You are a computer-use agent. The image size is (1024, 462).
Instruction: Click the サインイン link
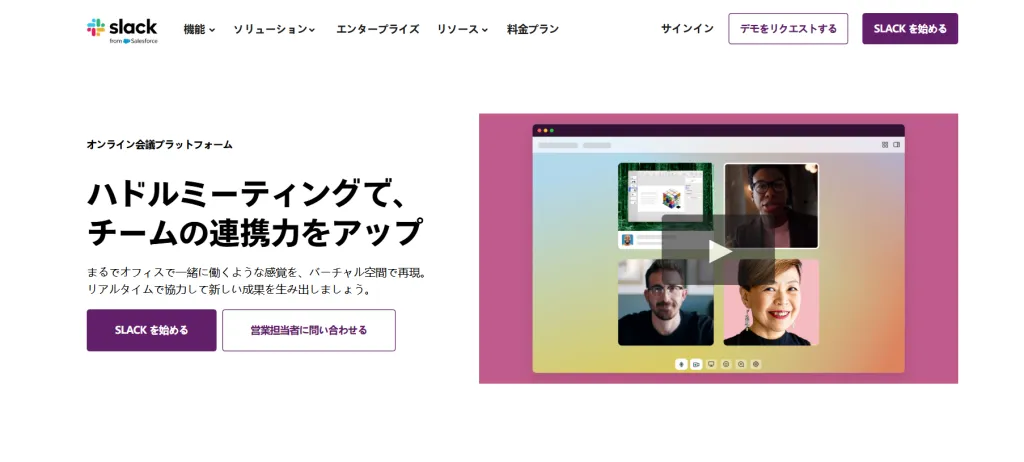[x=687, y=29]
